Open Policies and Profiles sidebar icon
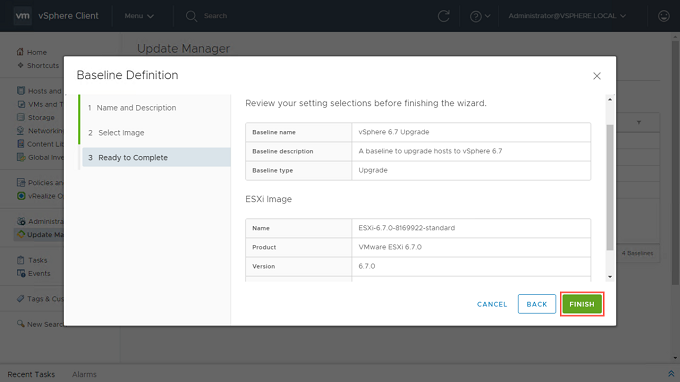The height and width of the screenshot is (382, 680). pyautogui.click(x=21, y=182)
